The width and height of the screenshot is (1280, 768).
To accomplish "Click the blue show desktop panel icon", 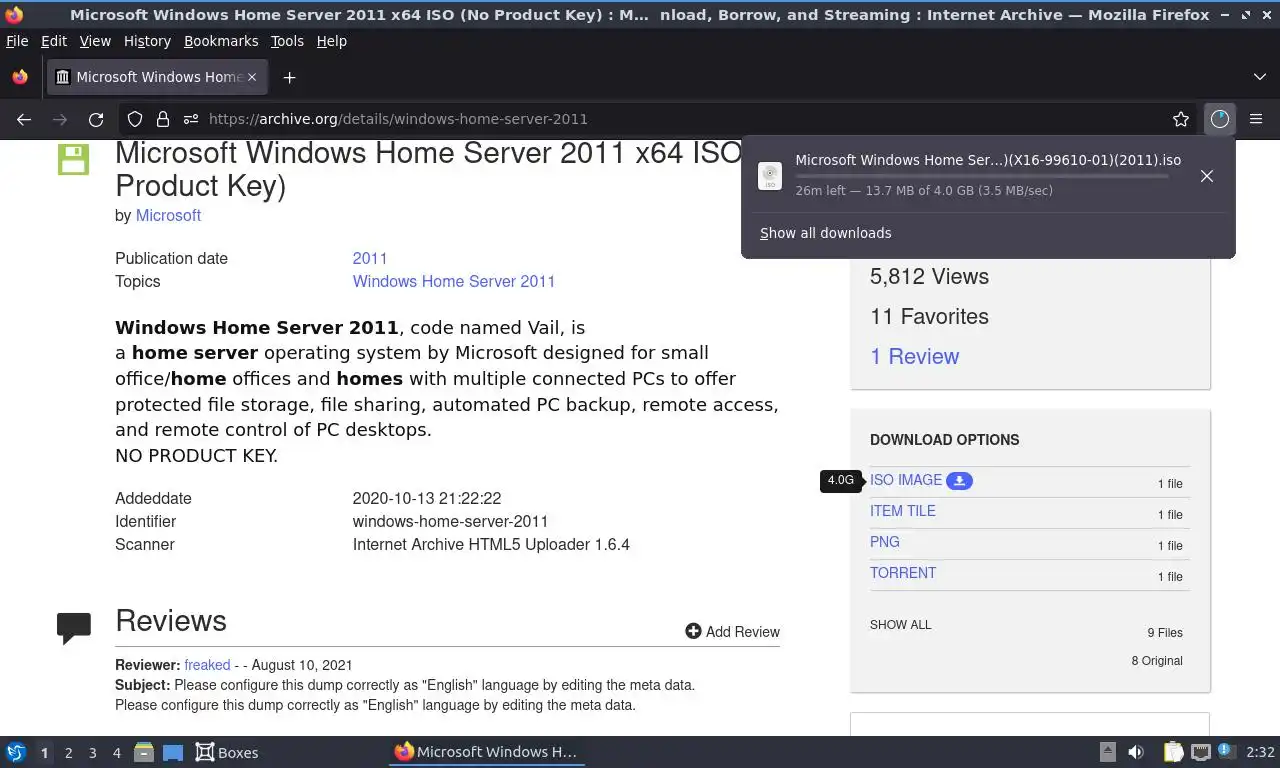I will (172, 752).
